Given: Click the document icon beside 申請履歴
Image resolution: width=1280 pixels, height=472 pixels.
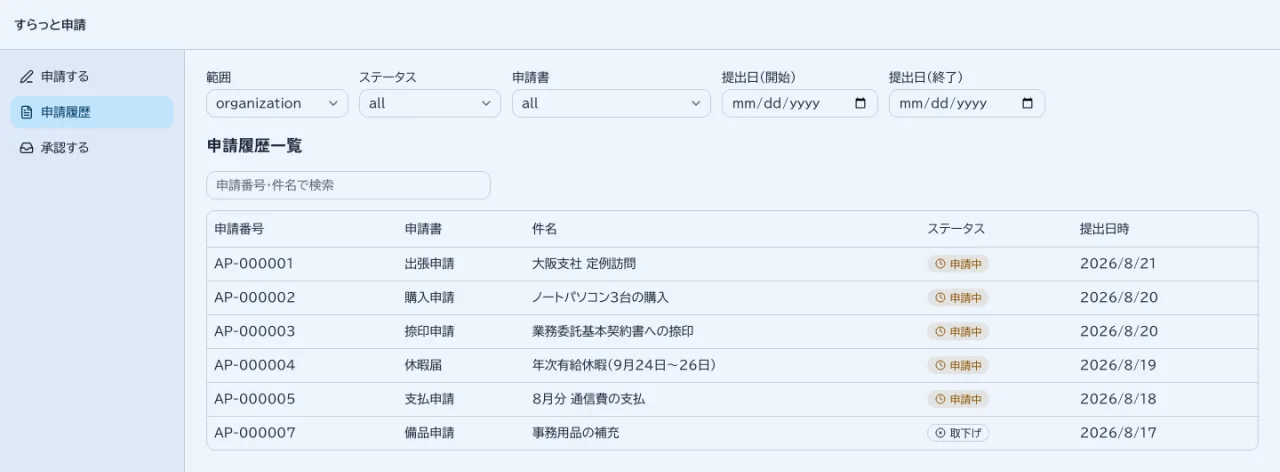Looking at the screenshot, I should [27, 112].
